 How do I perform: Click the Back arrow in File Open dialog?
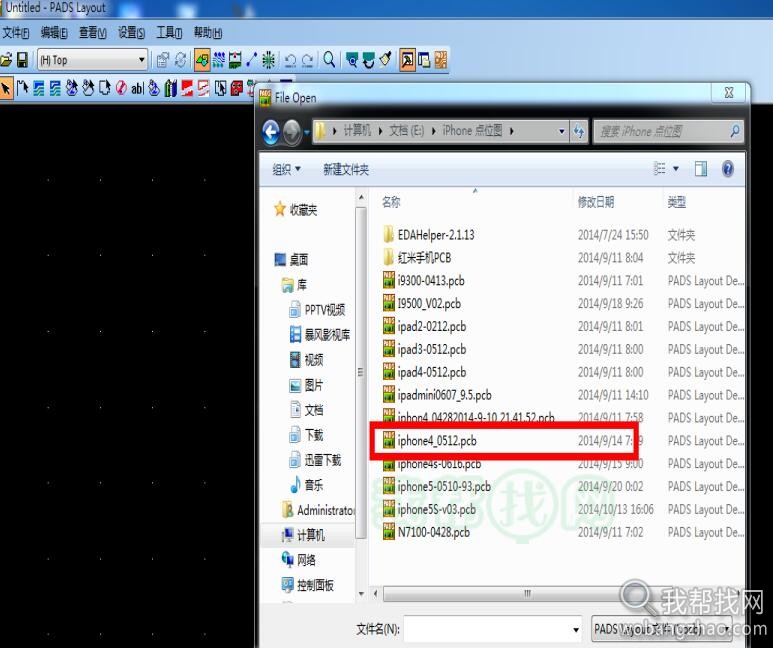click(271, 132)
